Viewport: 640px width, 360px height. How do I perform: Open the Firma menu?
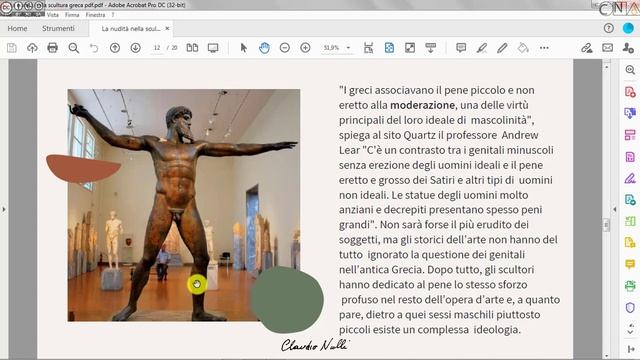pyautogui.click(x=72, y=15)
